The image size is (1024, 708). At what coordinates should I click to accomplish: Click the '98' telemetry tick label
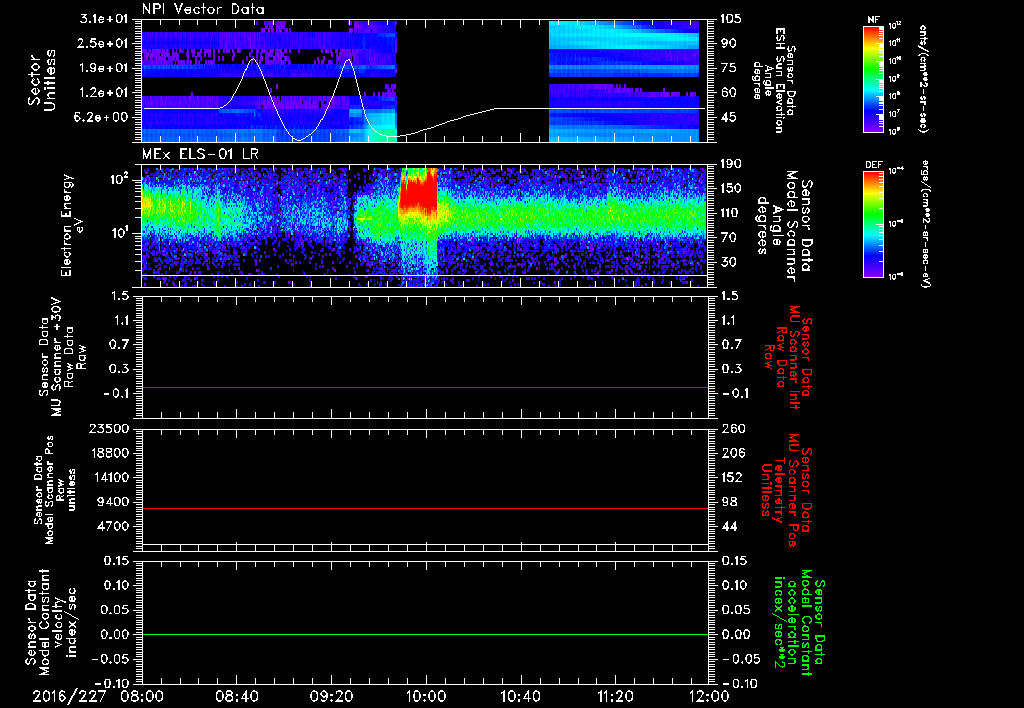click(728, 502)
